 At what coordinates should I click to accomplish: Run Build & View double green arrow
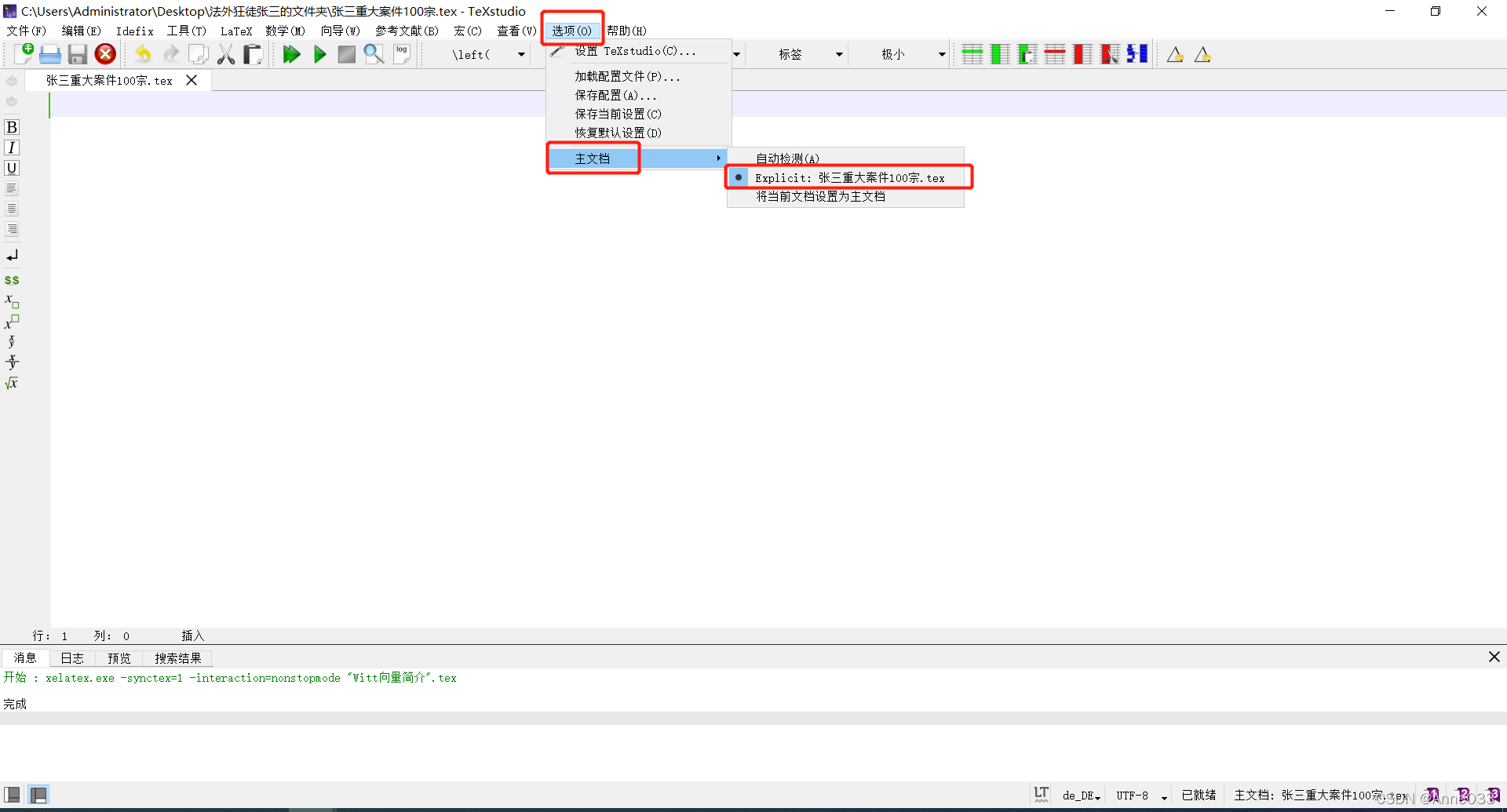pos(292,54)
